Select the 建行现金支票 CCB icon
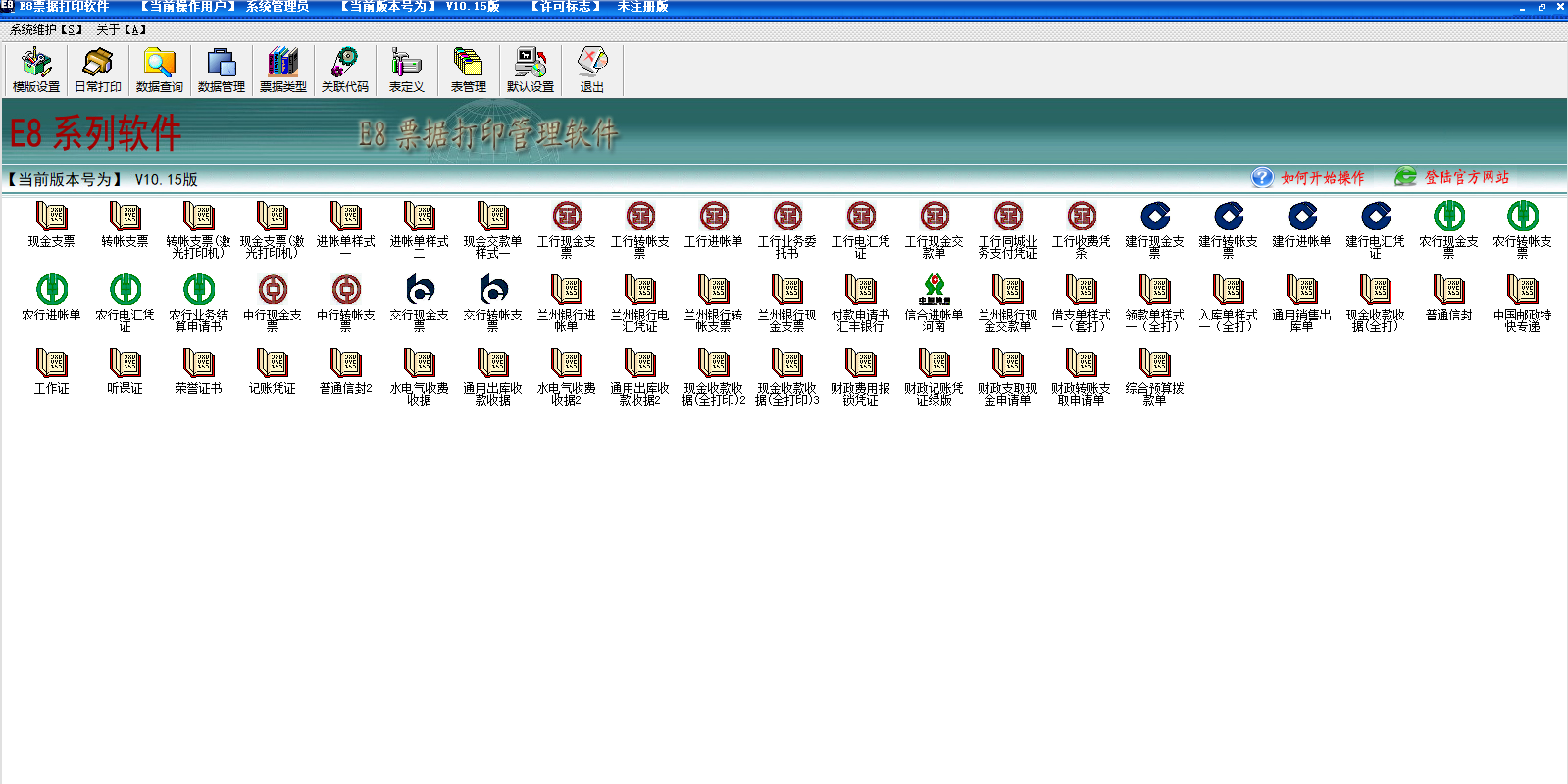Viewport: 1568px width, 784px height. 1155,229
